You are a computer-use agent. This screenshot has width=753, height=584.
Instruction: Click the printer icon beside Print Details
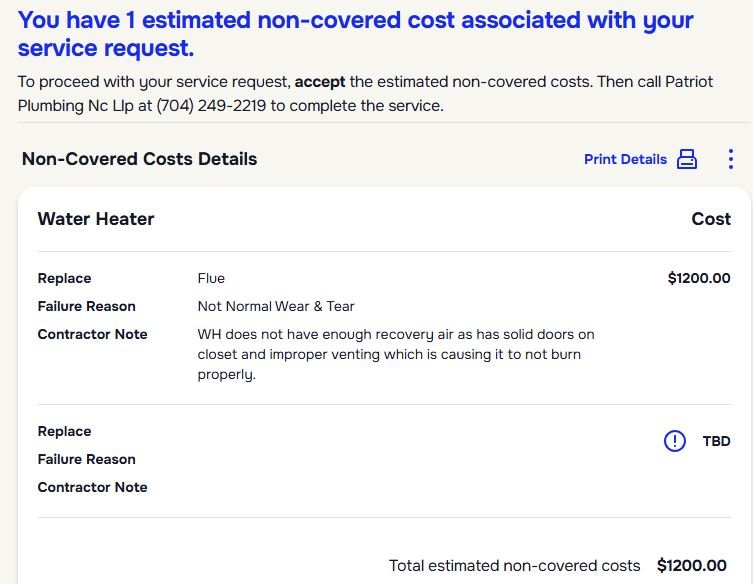click(687, 159)
